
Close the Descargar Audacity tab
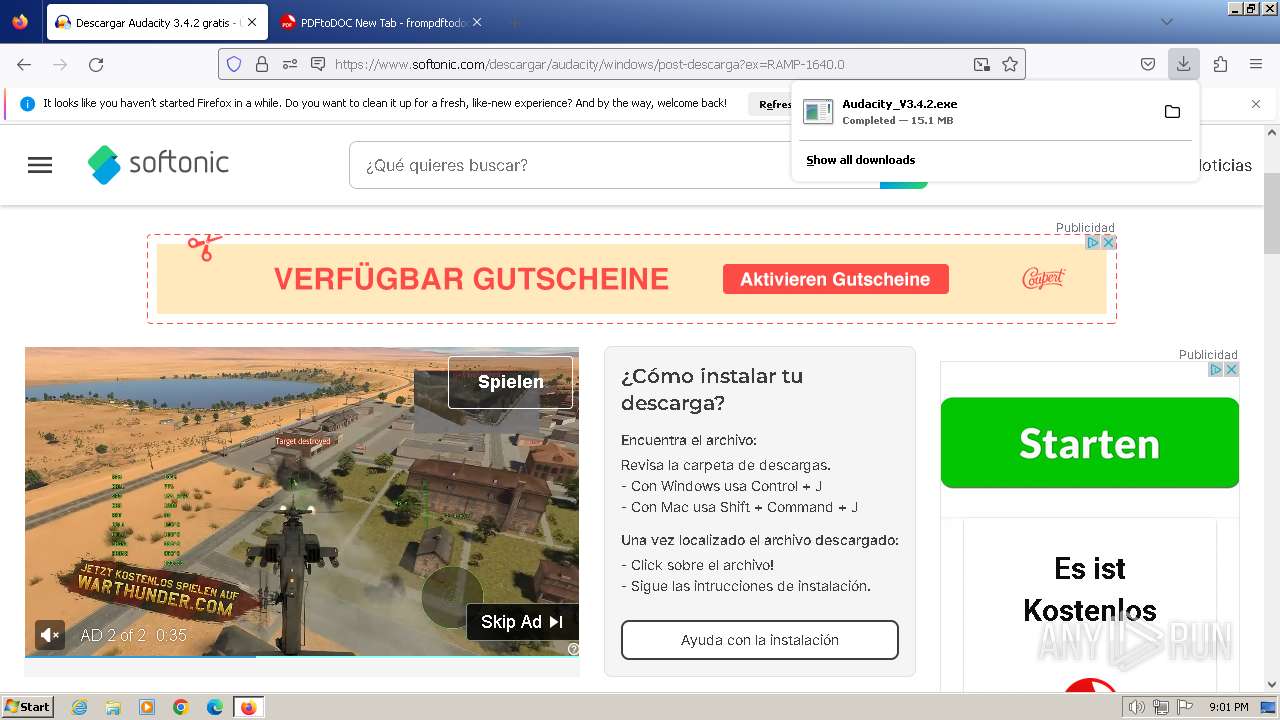pyautogui.click(x=251, y=22)
